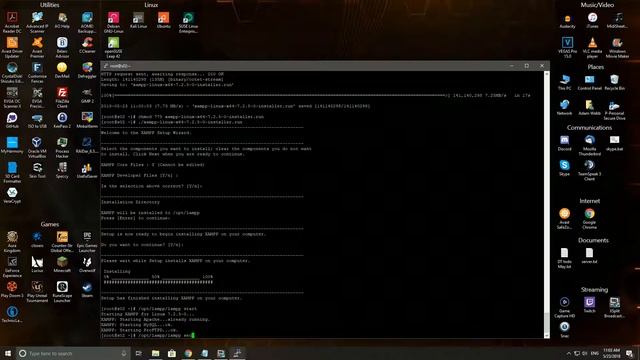Image resolution: width=640 pixels, height=360 pixels.
Task: Open Windows Start menu
Action: [8, 353]
